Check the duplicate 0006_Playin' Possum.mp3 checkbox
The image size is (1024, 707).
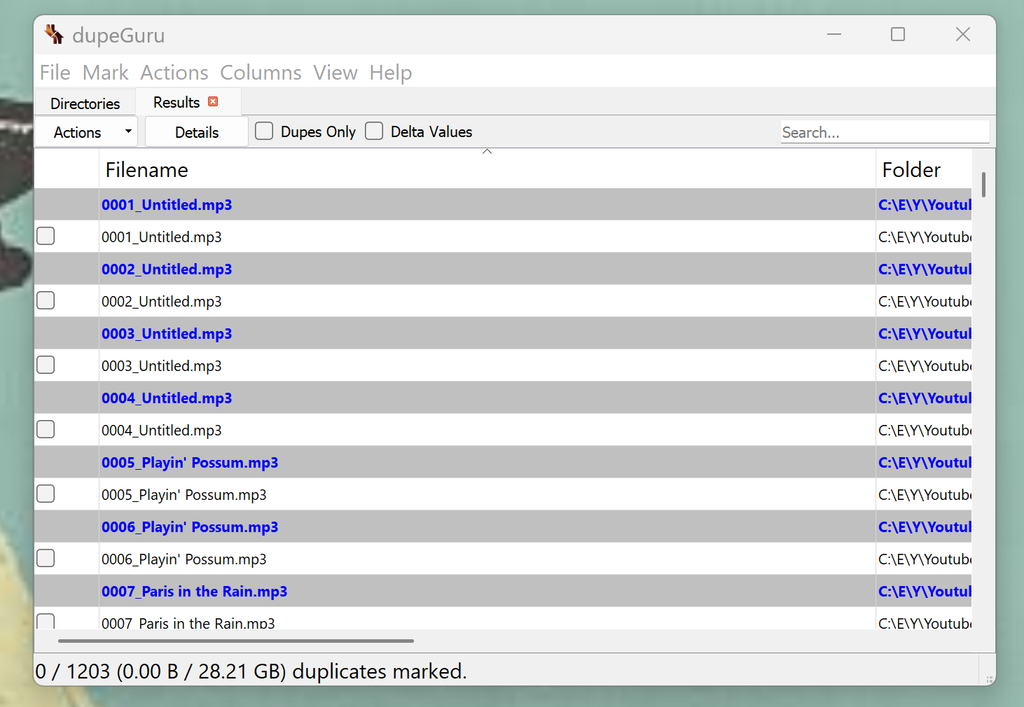click(46, 559)
